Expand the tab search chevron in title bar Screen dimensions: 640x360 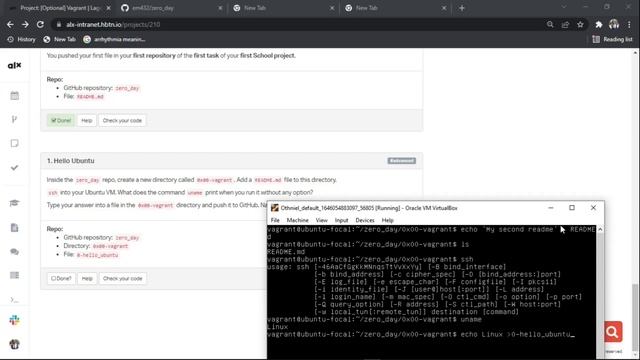click(564, 7)
